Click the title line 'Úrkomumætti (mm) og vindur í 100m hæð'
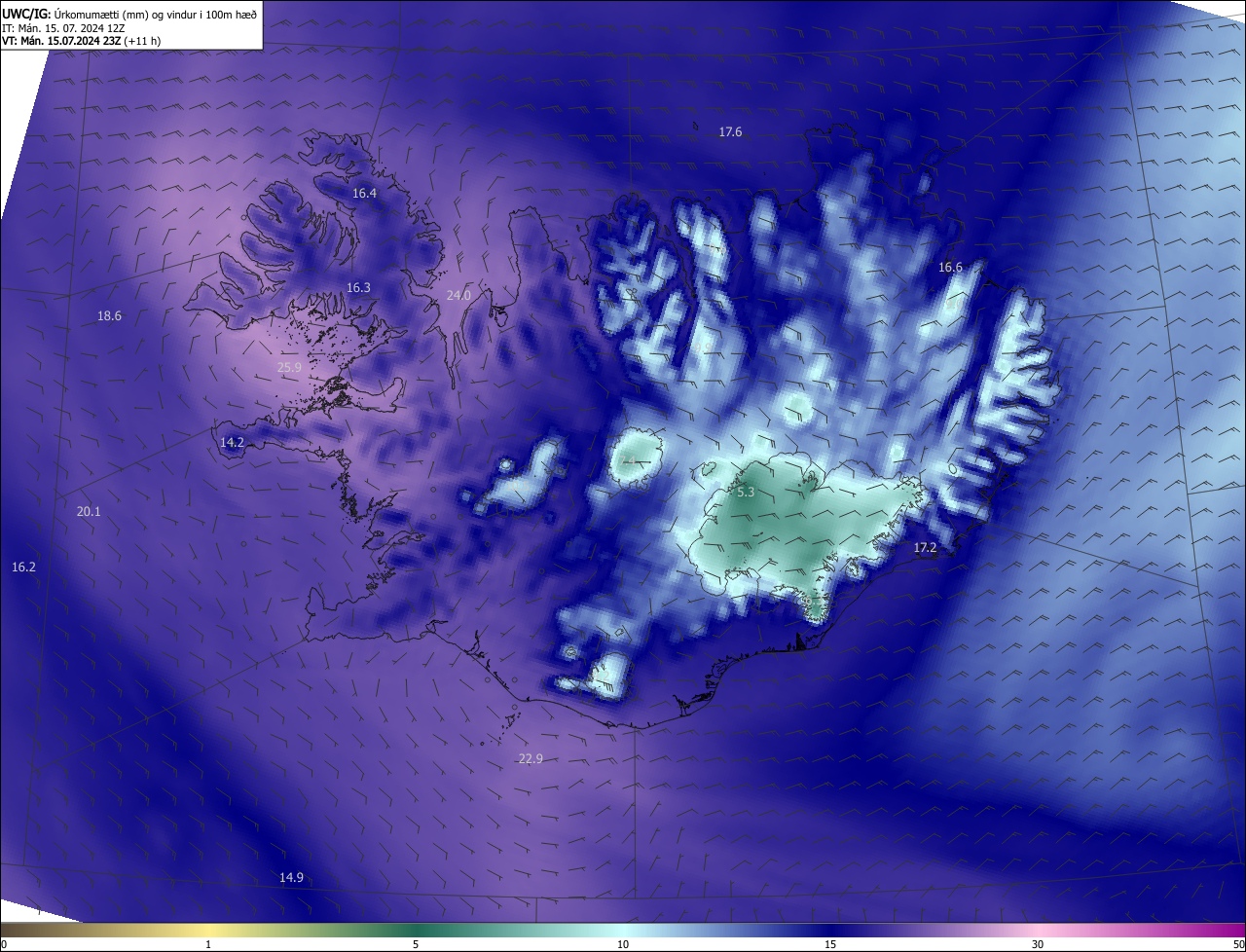 tap(156, 14)
